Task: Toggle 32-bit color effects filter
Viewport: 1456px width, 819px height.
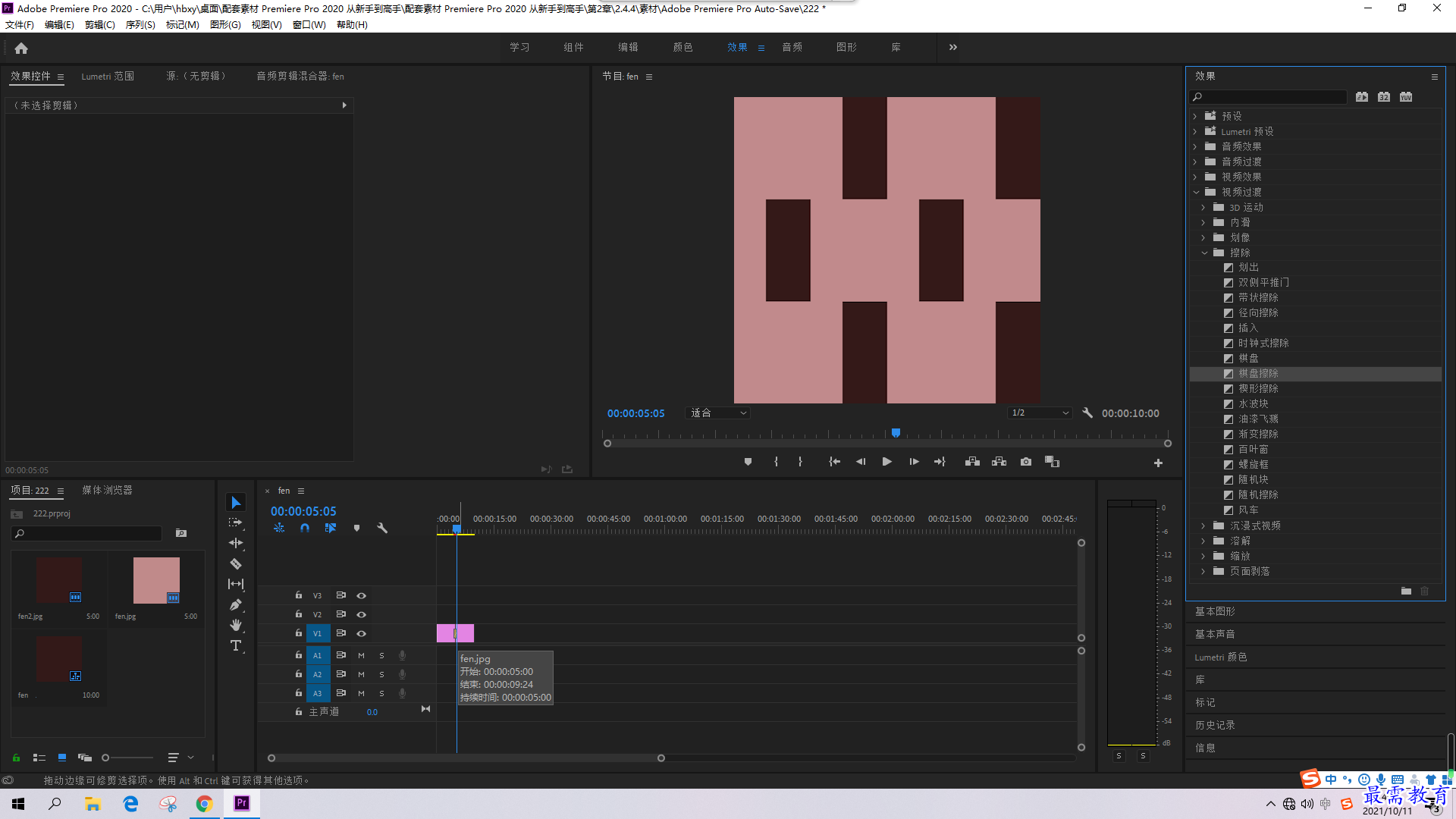Action: pos(1384,96)
